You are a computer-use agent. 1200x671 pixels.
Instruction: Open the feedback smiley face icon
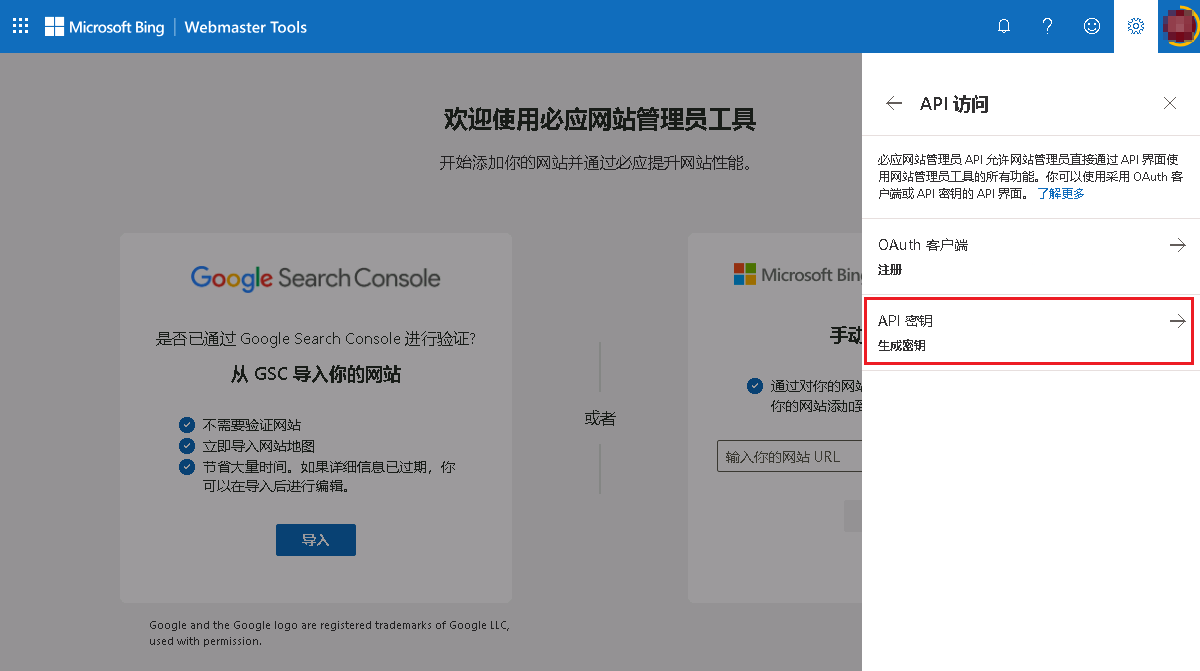1092,27
